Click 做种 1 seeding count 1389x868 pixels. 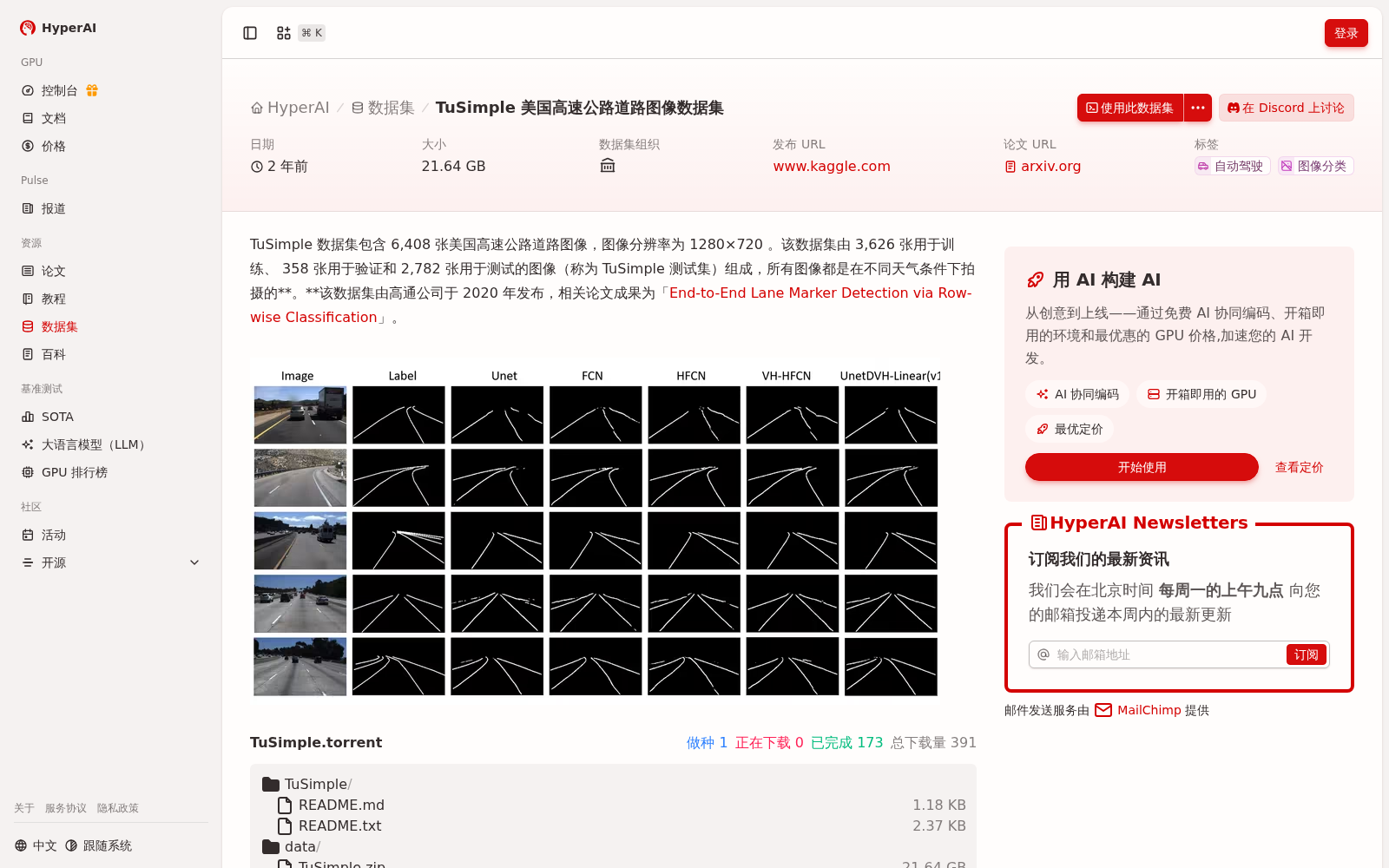pos(707,742)
